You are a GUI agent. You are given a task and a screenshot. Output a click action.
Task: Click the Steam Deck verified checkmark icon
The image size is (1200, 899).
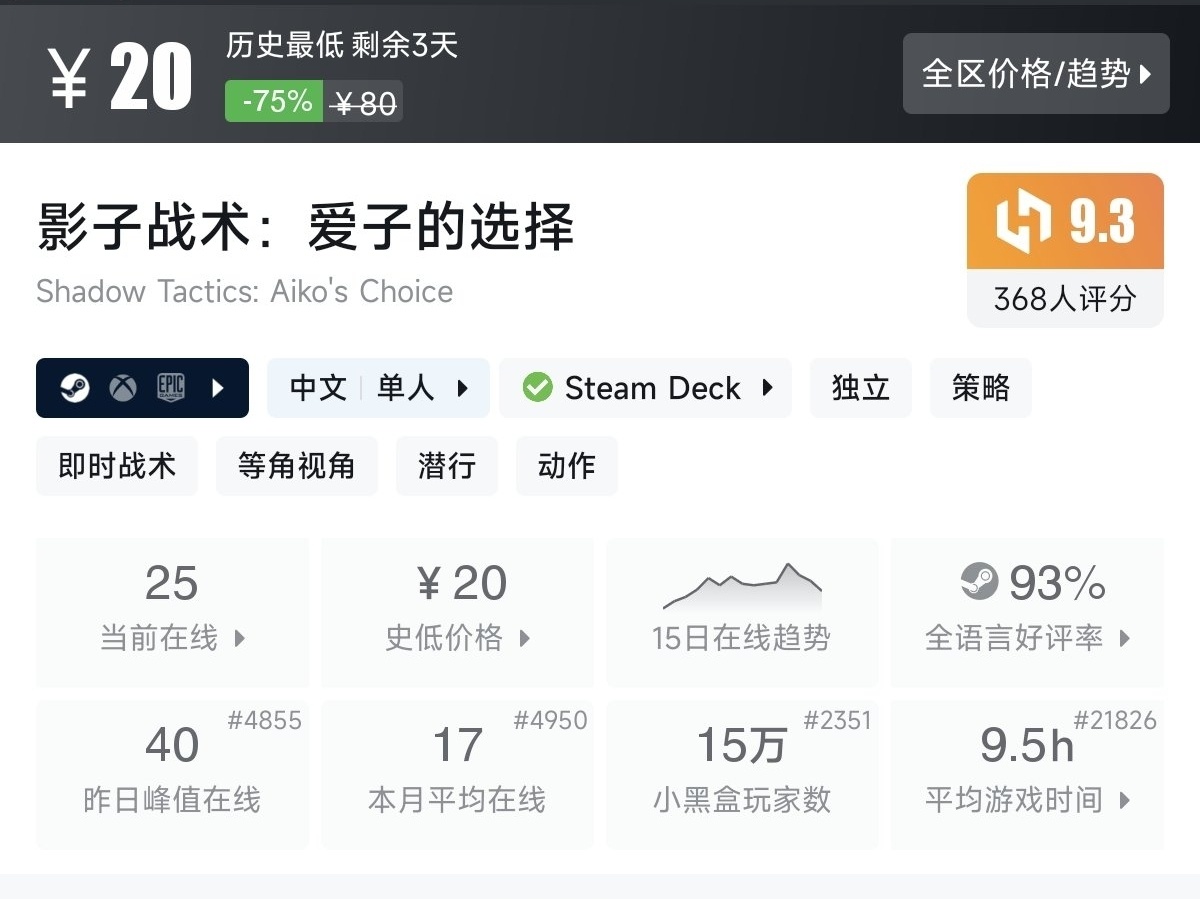tap(537, 388)
